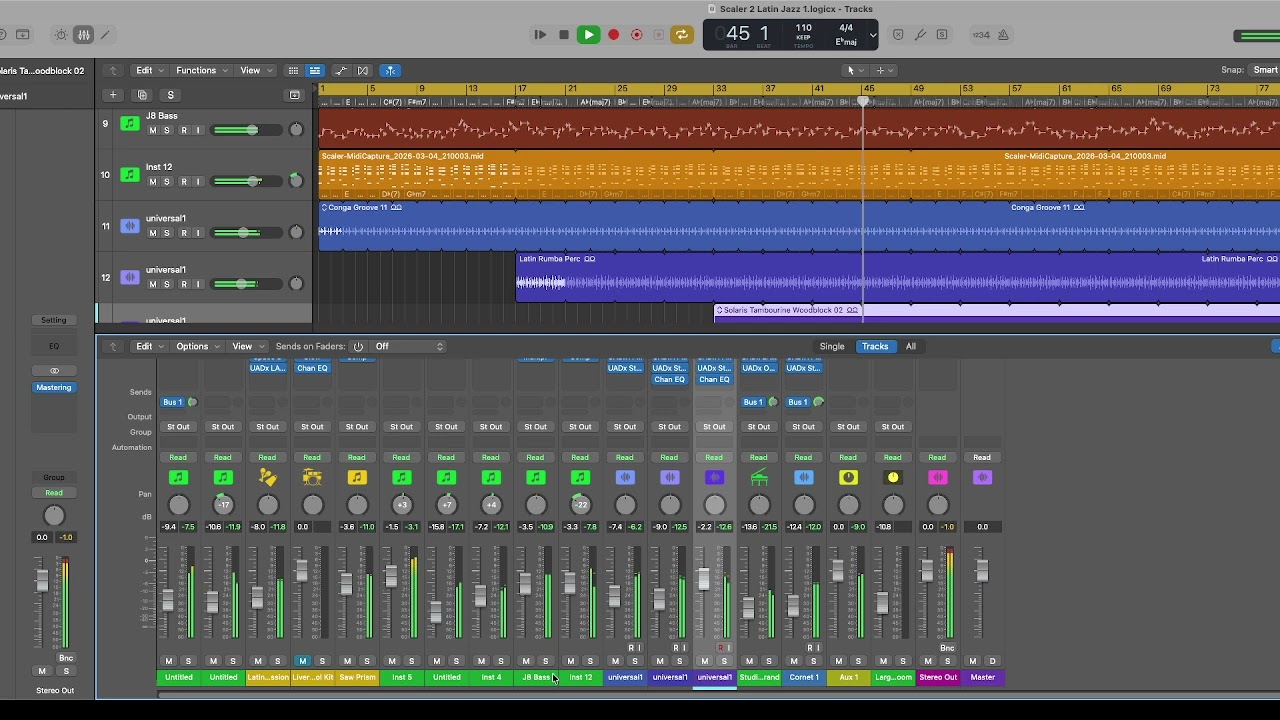The height and width of the screenshot is (720, 1280).
Task: Unmute the Liverpool Kit channel strip
Action: 303,661
